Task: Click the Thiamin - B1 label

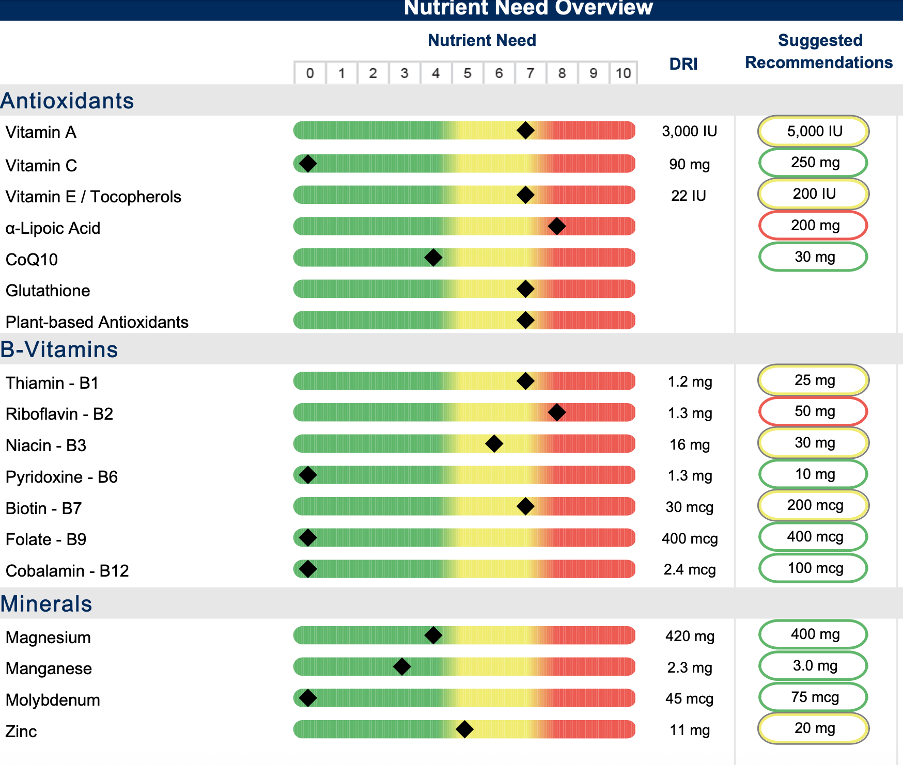Action: [x=52, y=383]
